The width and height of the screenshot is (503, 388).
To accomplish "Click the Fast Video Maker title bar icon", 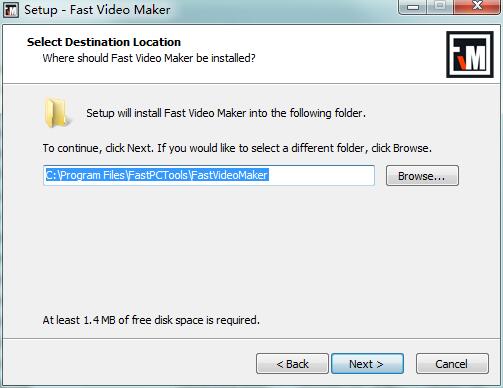I will click(11, 10).
